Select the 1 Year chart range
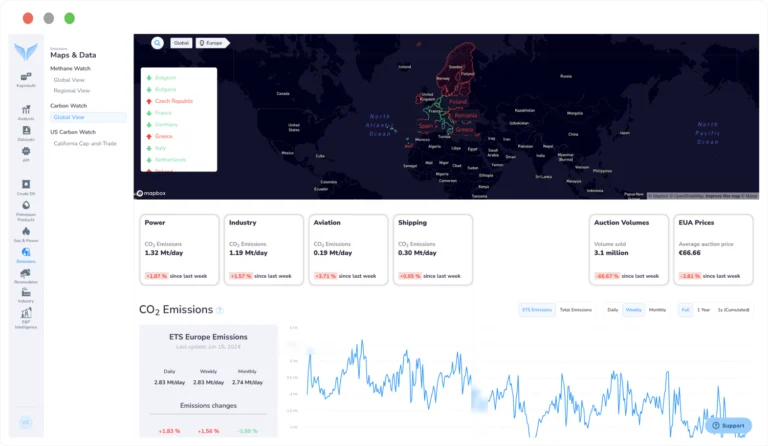Viewport: 768px width, 446px height. pyautogui.click(x=704, y=310)
